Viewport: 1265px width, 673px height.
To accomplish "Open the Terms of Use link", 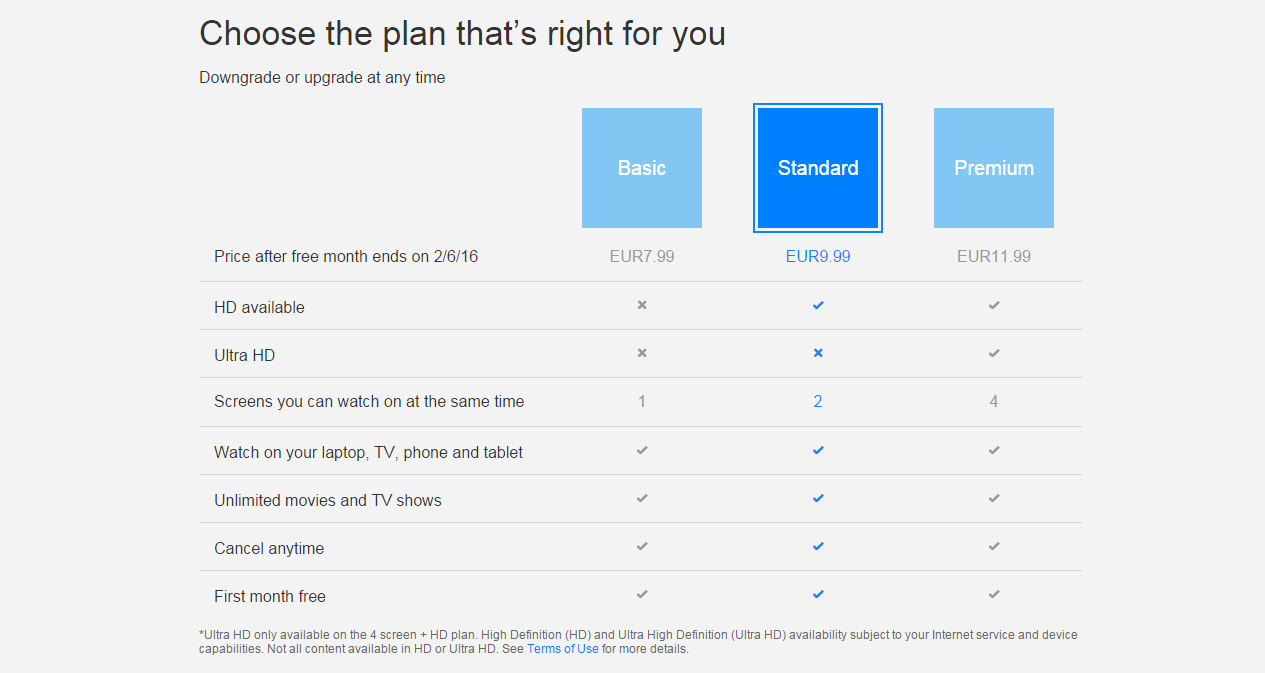I will click(x=563, y=649).
